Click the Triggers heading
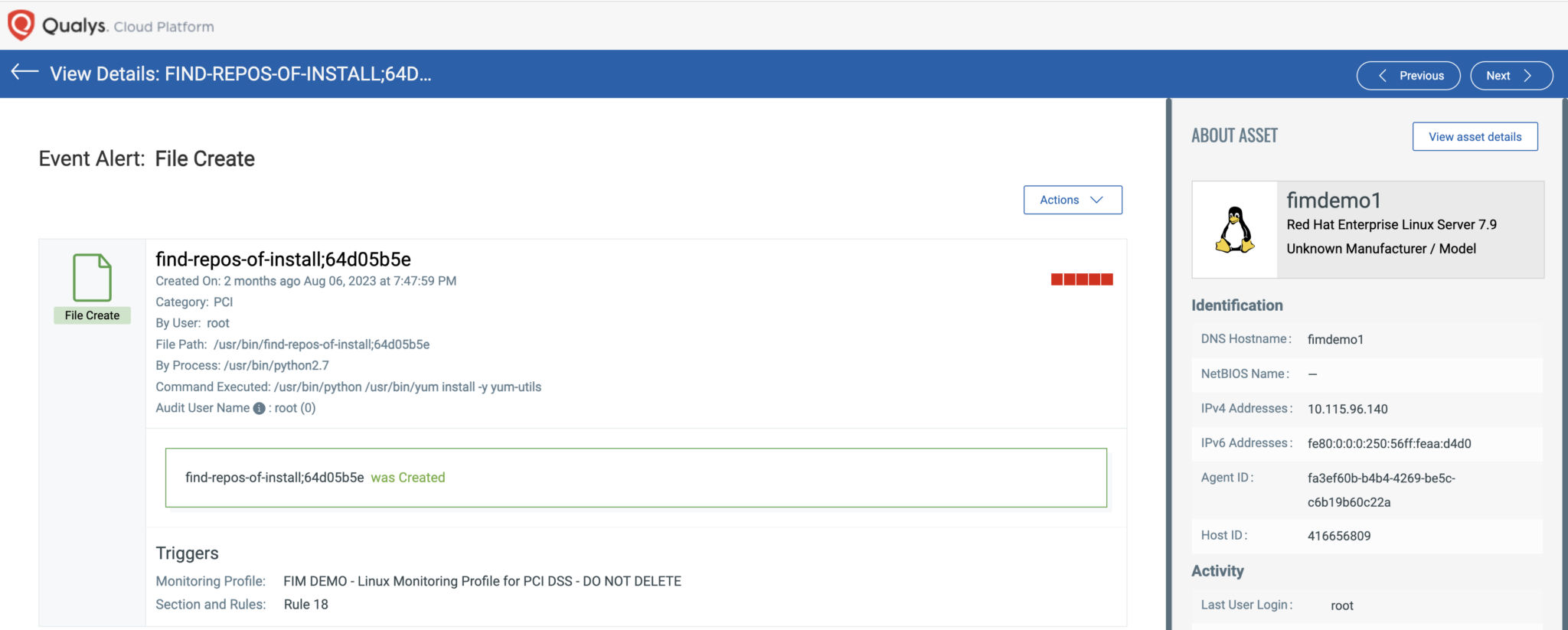Screen dimensions: 1568x630 pos(187,553)
